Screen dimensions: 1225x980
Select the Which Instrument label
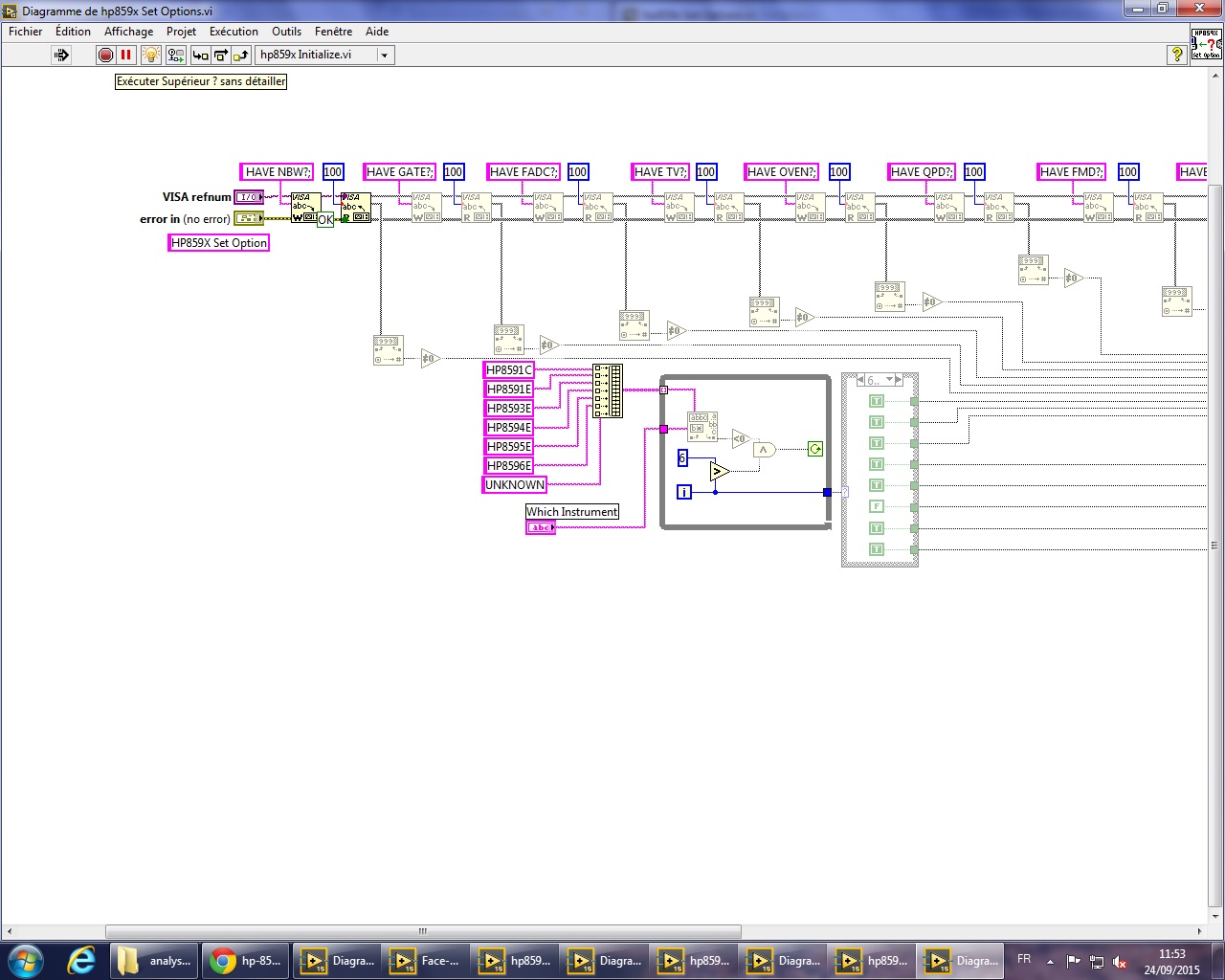pyautogui.click(x=572, y=512)
